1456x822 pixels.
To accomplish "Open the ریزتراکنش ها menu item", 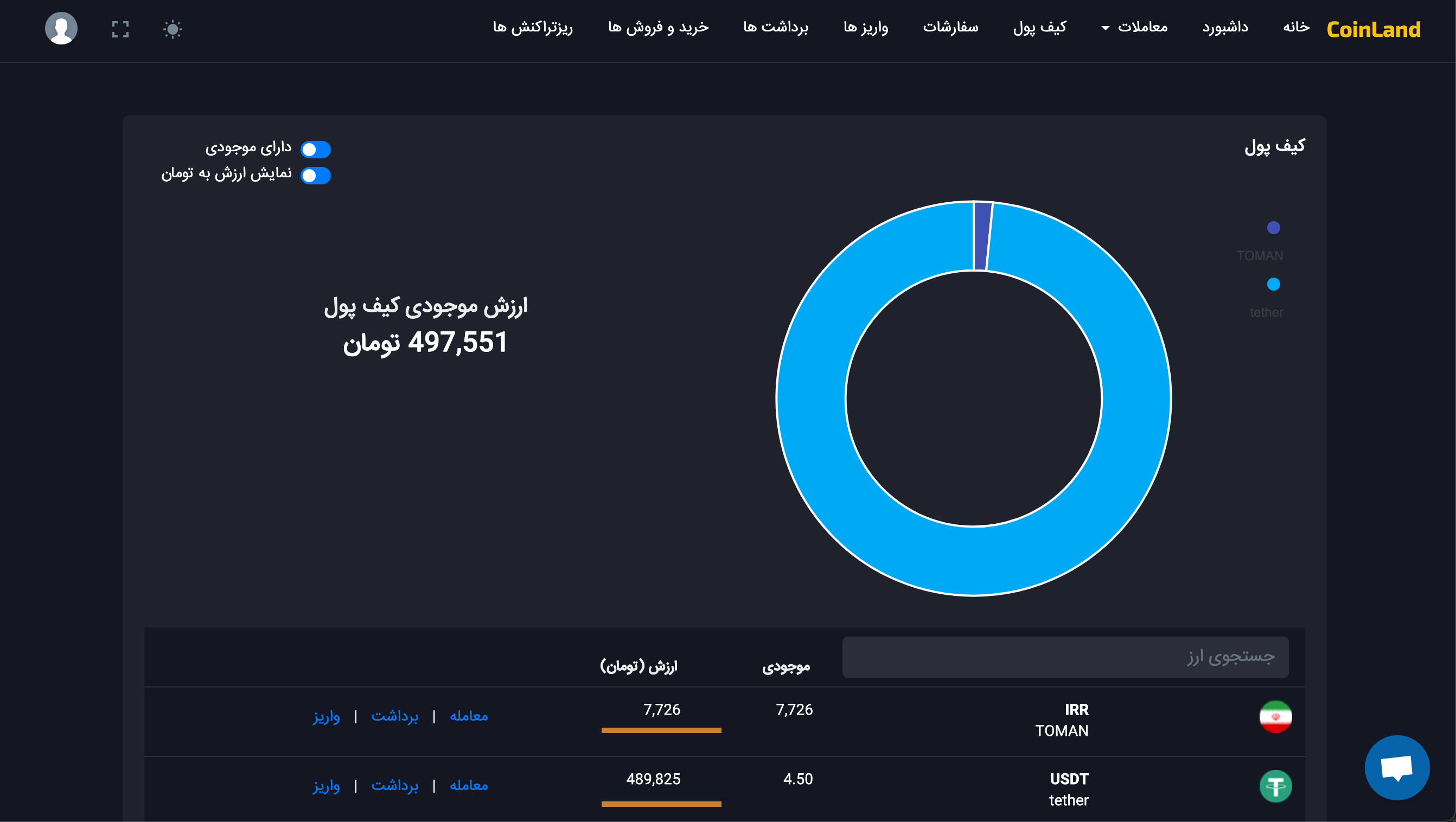I will click(532, 27).
